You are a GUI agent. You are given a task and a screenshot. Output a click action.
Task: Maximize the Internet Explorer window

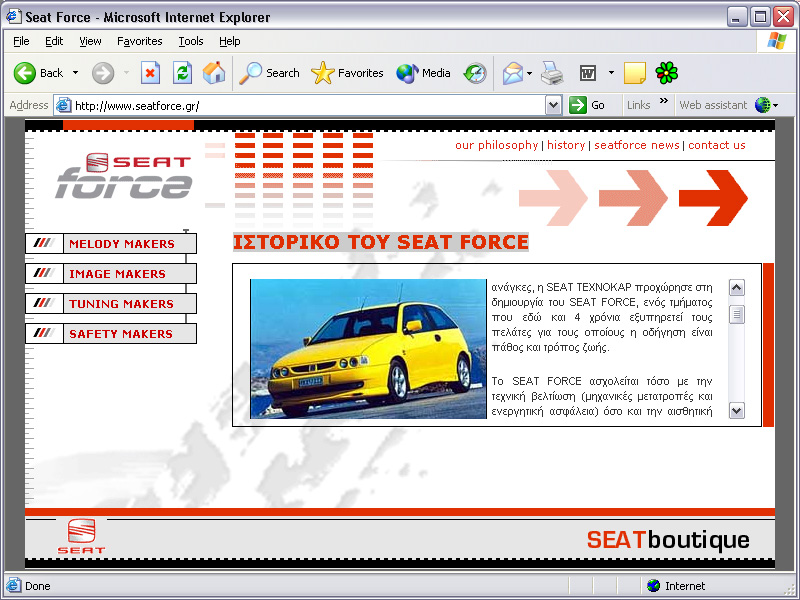(x=760, y=17)
